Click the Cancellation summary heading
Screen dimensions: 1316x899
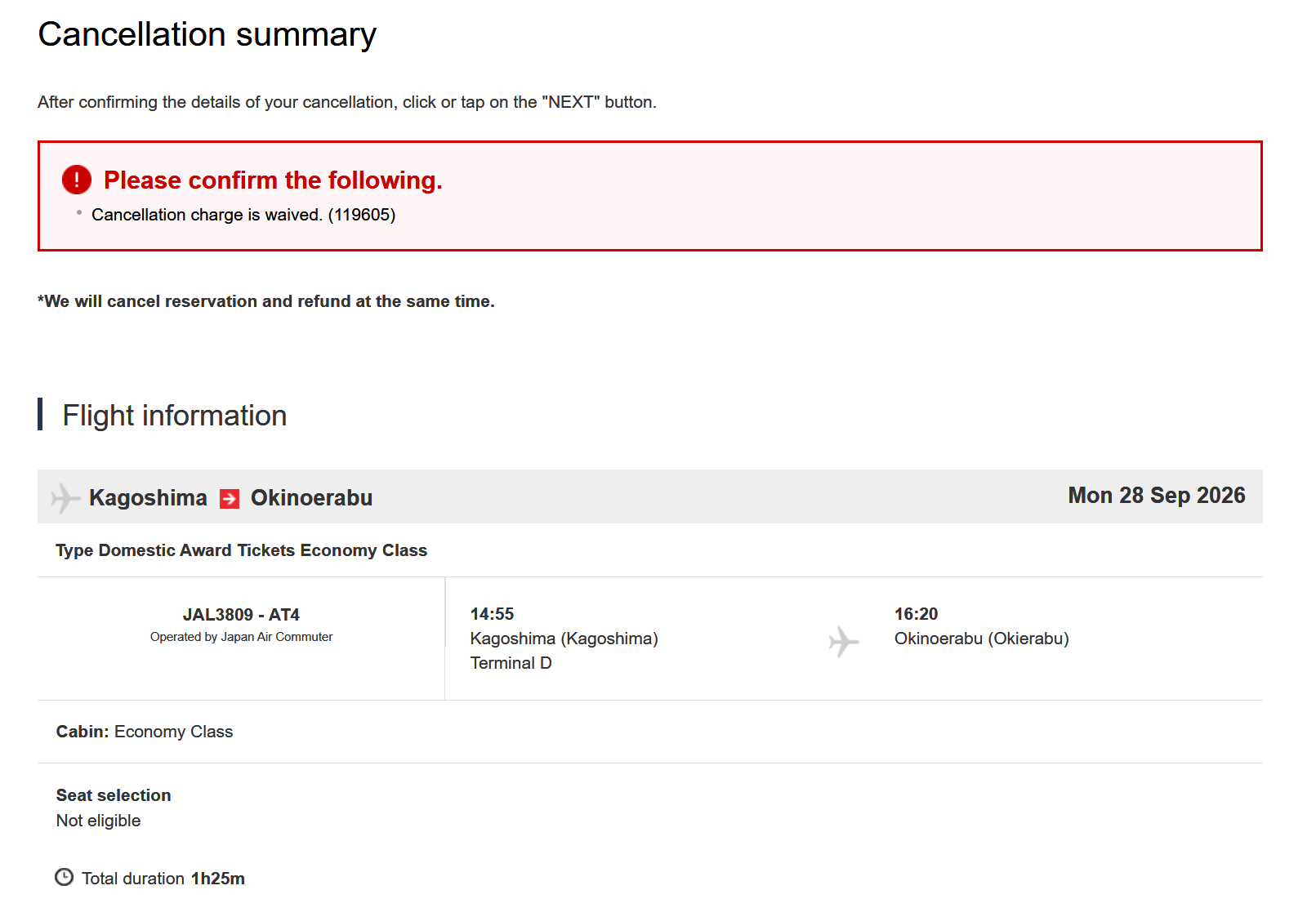(207, 34)
